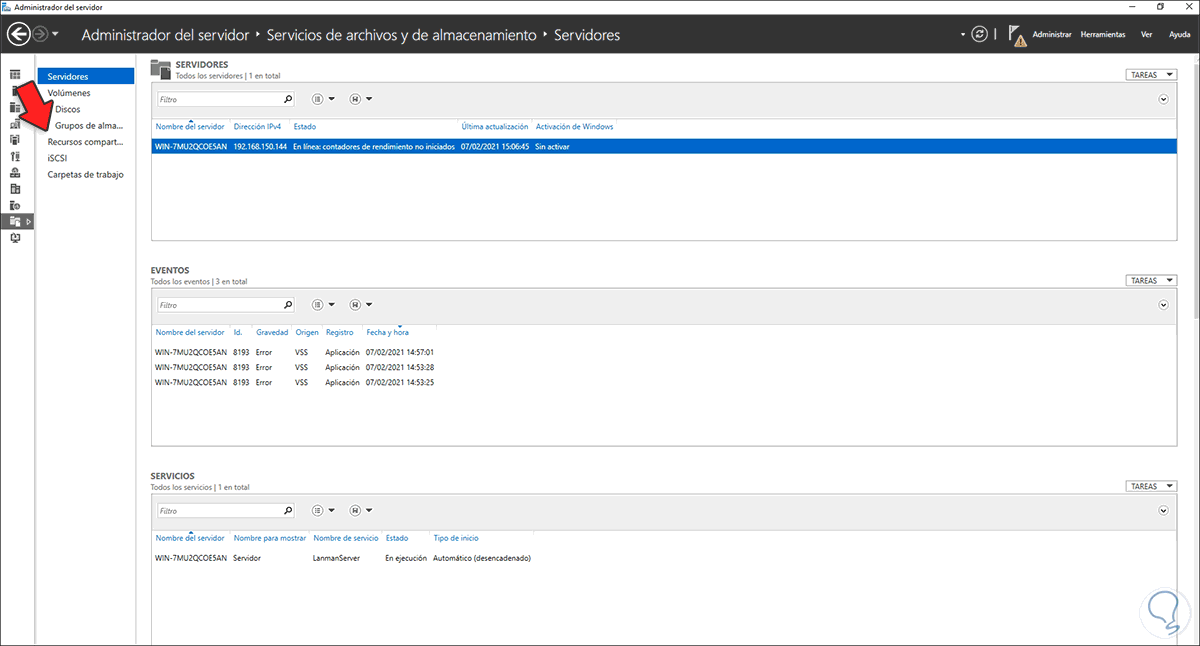The image size is (1200, 646).
Task: Click Sin activar activation status cell
Action: click(552, 146)
